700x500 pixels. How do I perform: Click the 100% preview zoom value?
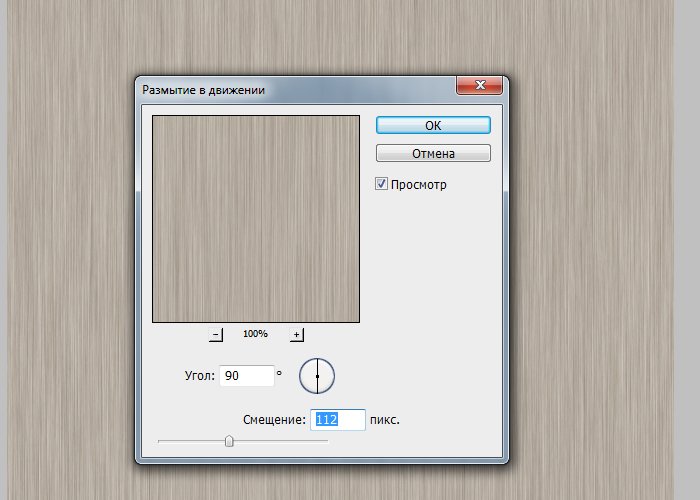click(255, 333)
